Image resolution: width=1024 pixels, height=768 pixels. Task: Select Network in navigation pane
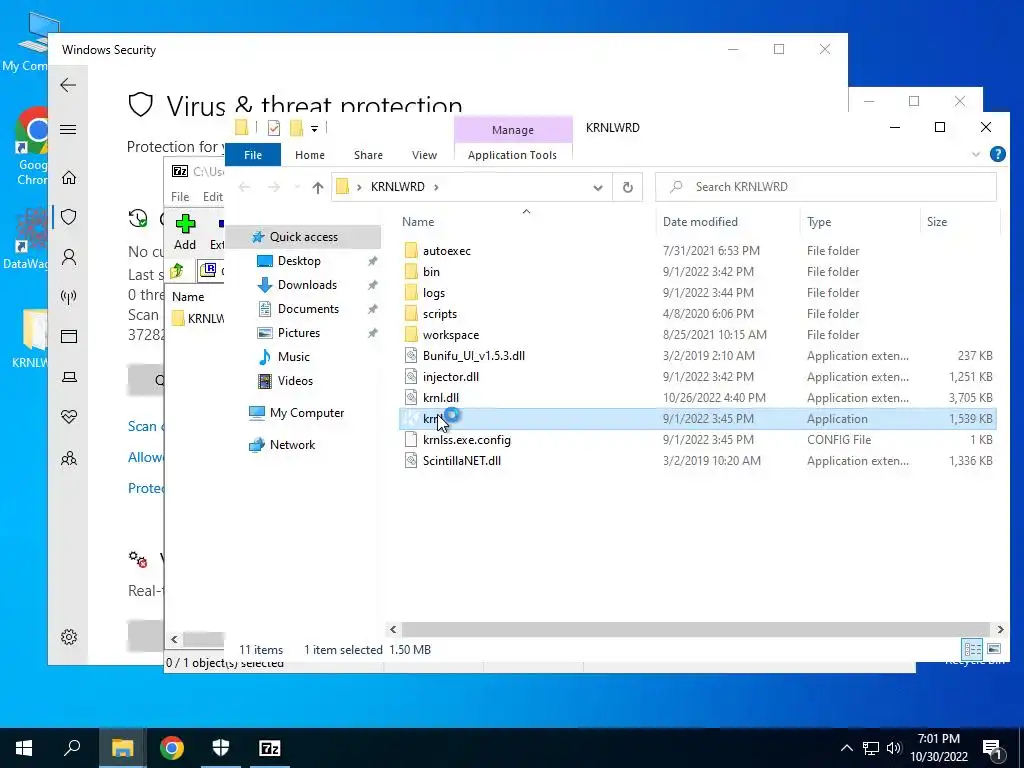coord(293,445)
